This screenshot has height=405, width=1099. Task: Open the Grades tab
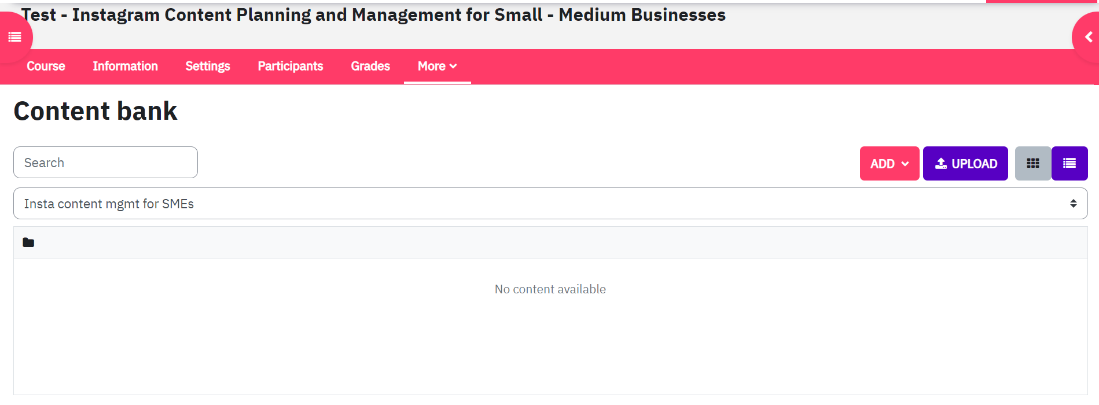pos(370,67)
